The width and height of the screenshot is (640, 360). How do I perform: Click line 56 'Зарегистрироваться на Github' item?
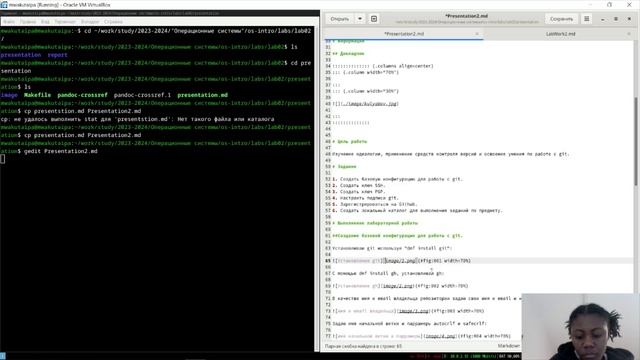click(x=375, y=204)
